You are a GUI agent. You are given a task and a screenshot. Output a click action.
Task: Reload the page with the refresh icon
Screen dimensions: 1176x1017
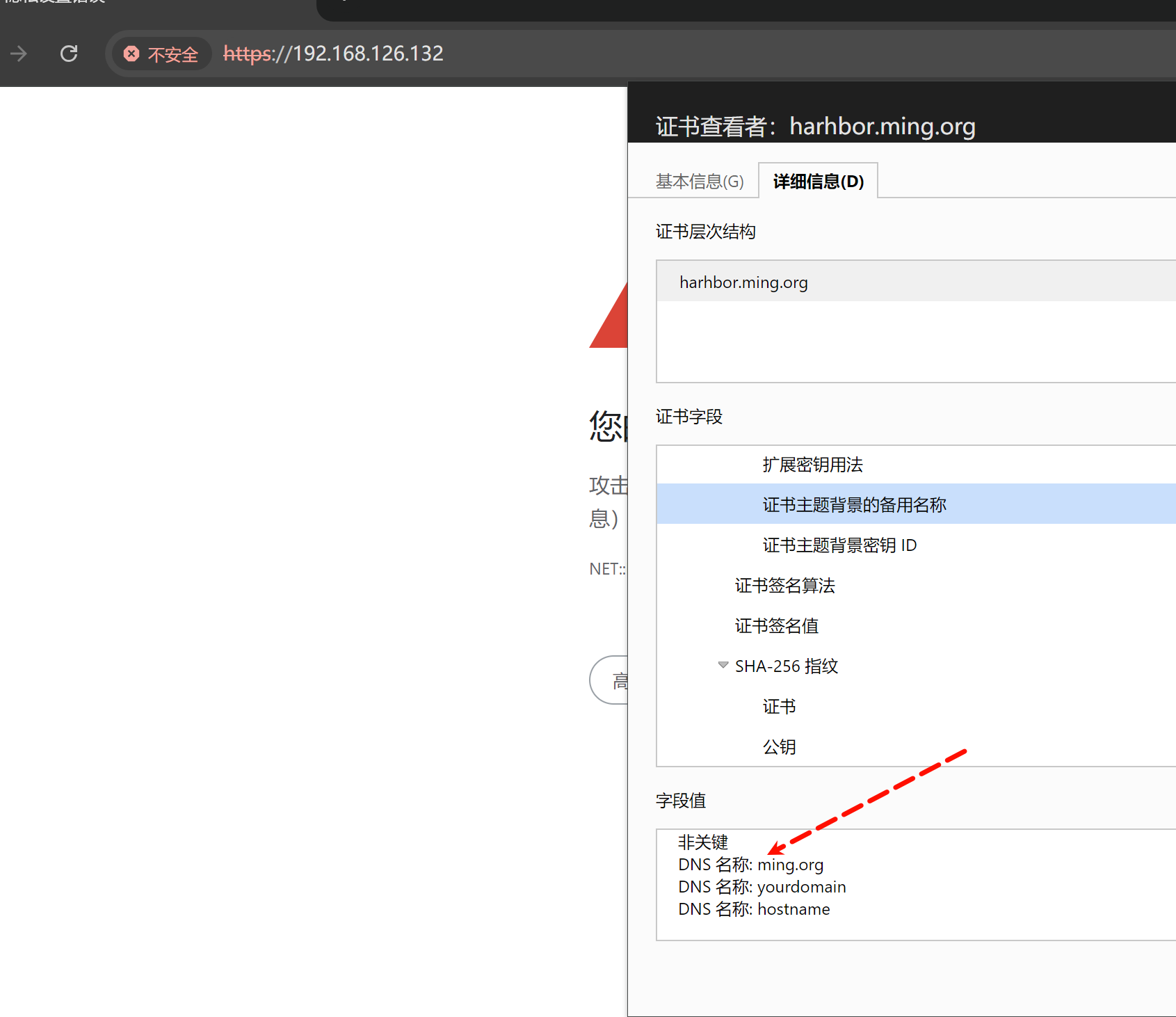click(69, 54)
